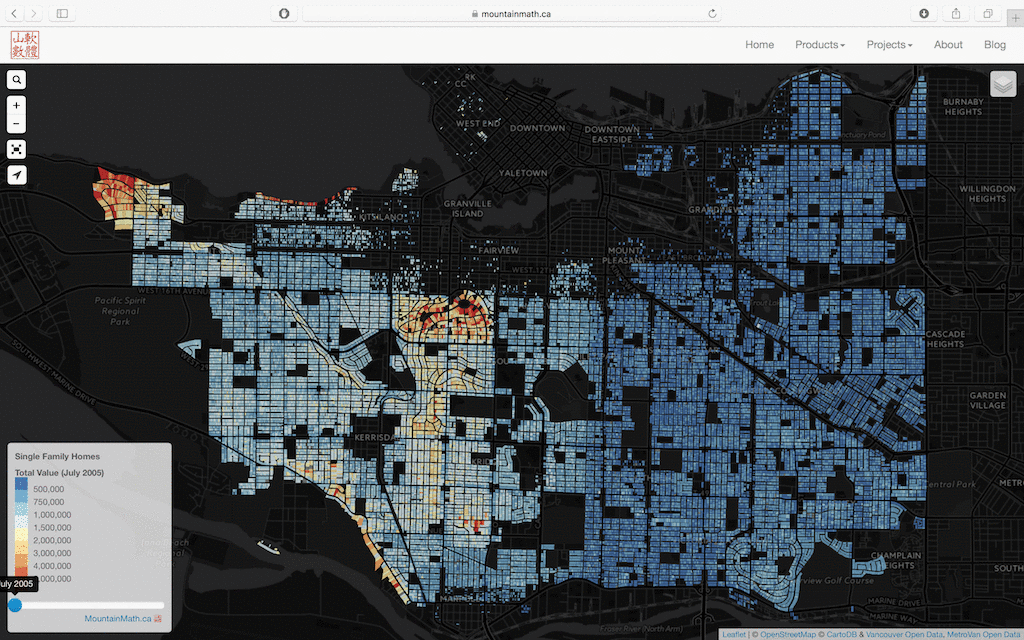Click the July 2005 timeline slider handle
The width and height of the screenshot is (1024, 640).
(x=15, y=605)
